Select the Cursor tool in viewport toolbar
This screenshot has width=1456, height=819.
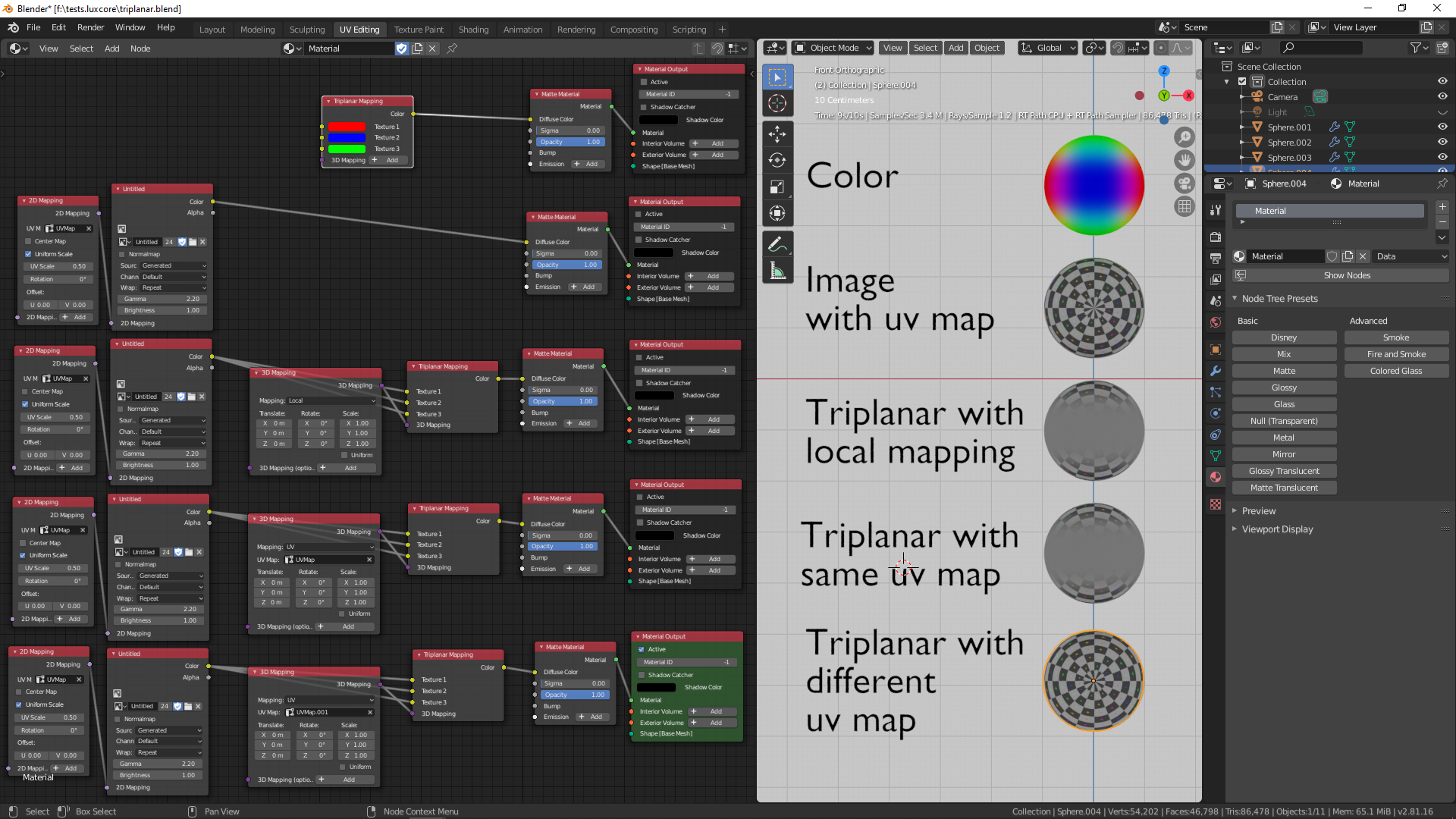(777, 104)
